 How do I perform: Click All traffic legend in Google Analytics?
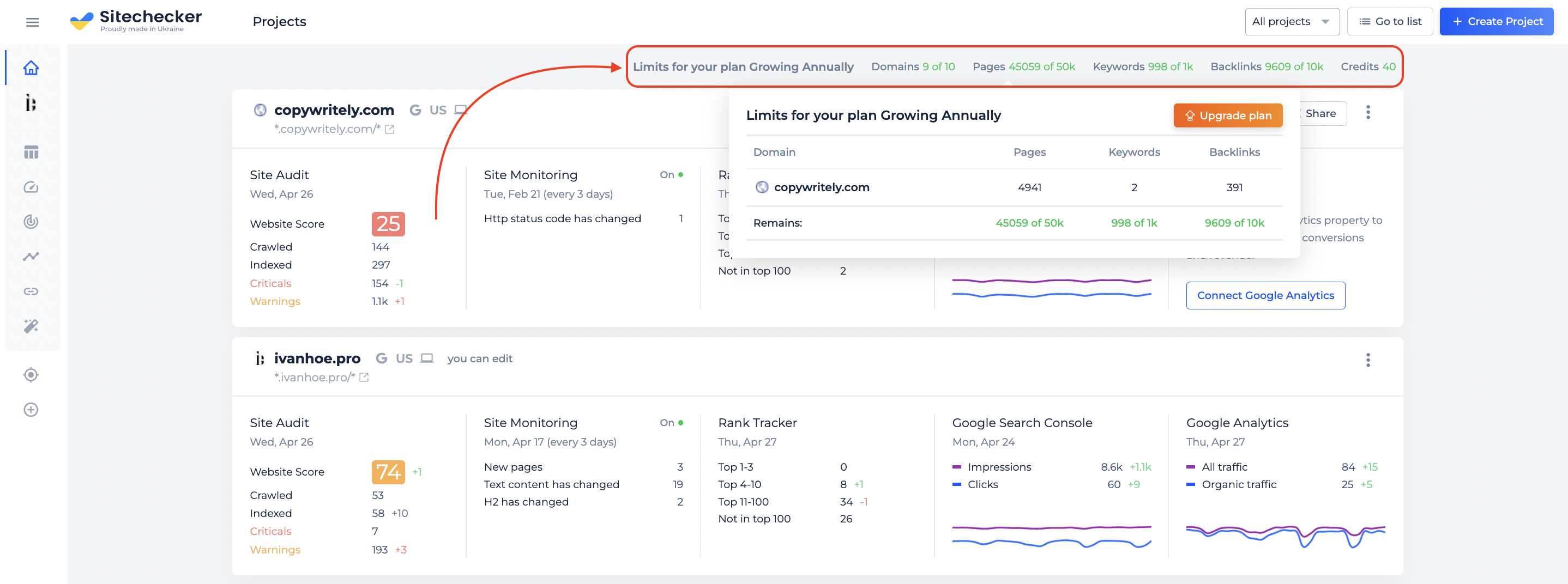(1217, 467)
